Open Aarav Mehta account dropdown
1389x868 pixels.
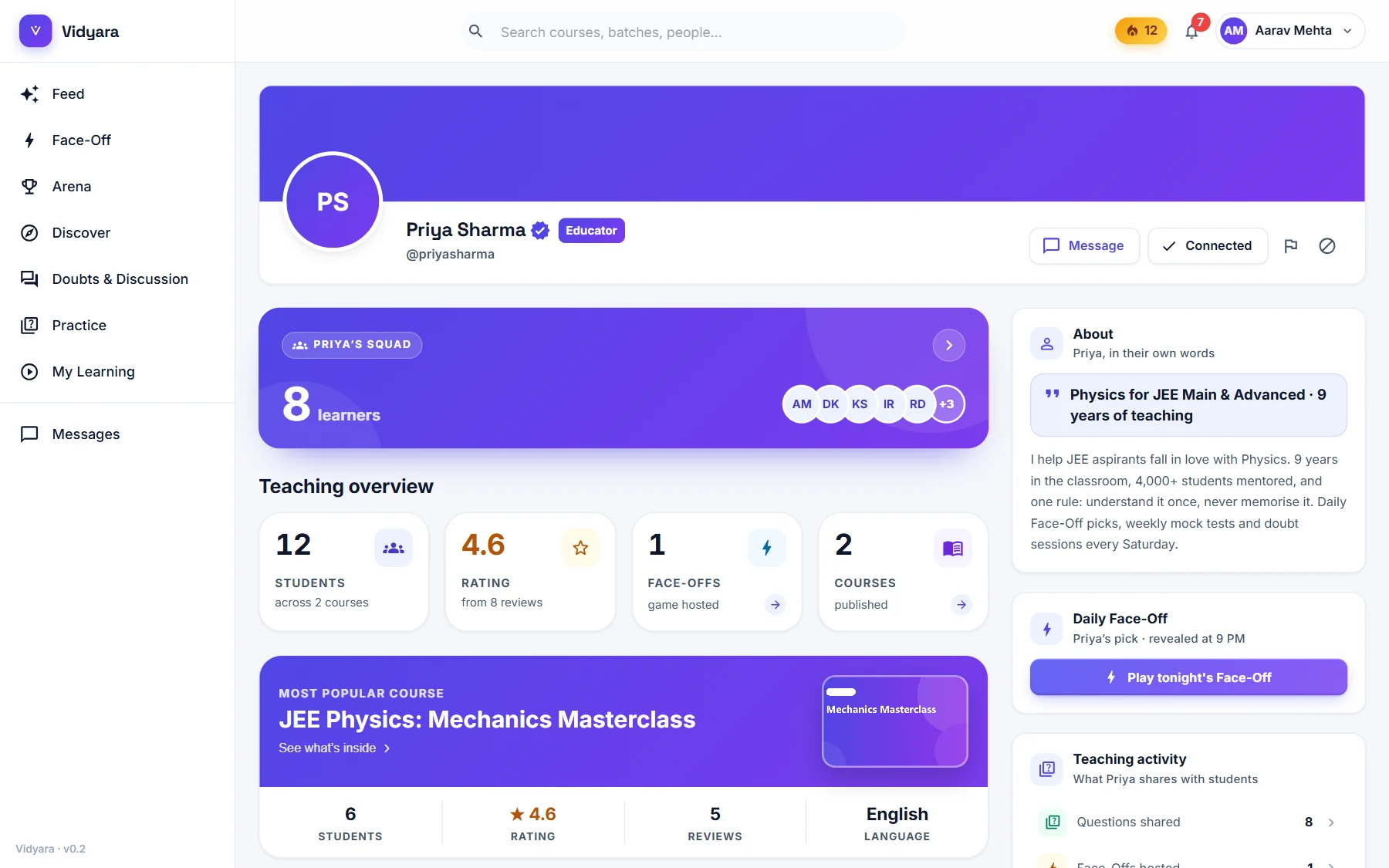tap(1290, 31)
